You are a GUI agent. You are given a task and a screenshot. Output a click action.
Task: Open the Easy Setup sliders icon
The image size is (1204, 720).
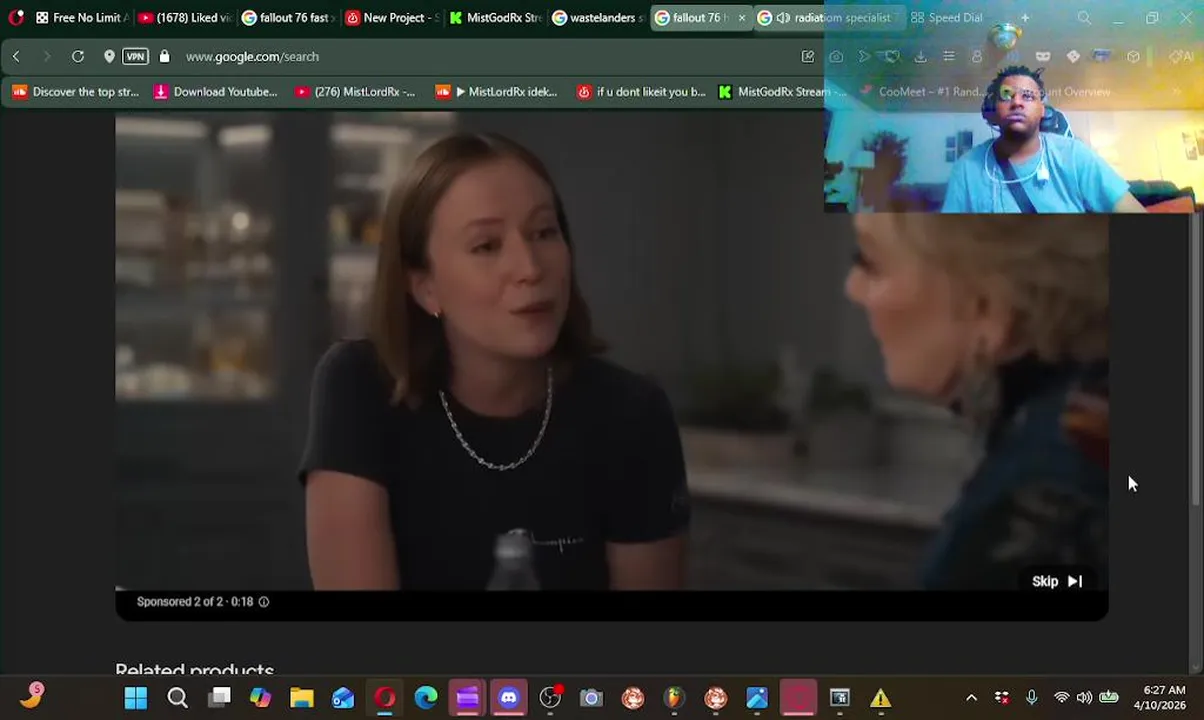tap(948, 57)
